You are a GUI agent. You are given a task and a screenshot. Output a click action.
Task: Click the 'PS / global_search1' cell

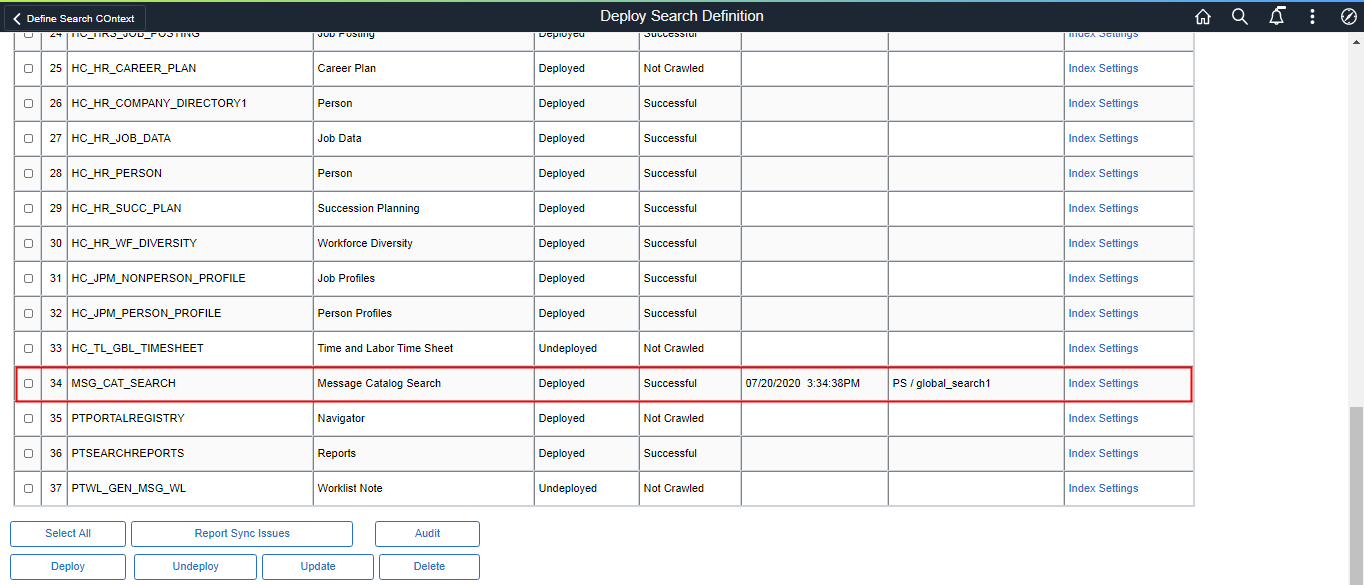point(976,384)
